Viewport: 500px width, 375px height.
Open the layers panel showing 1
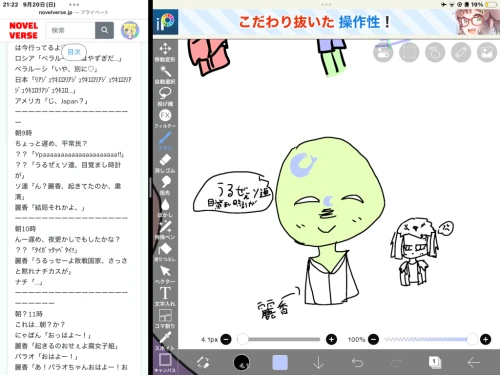point(435,362)
